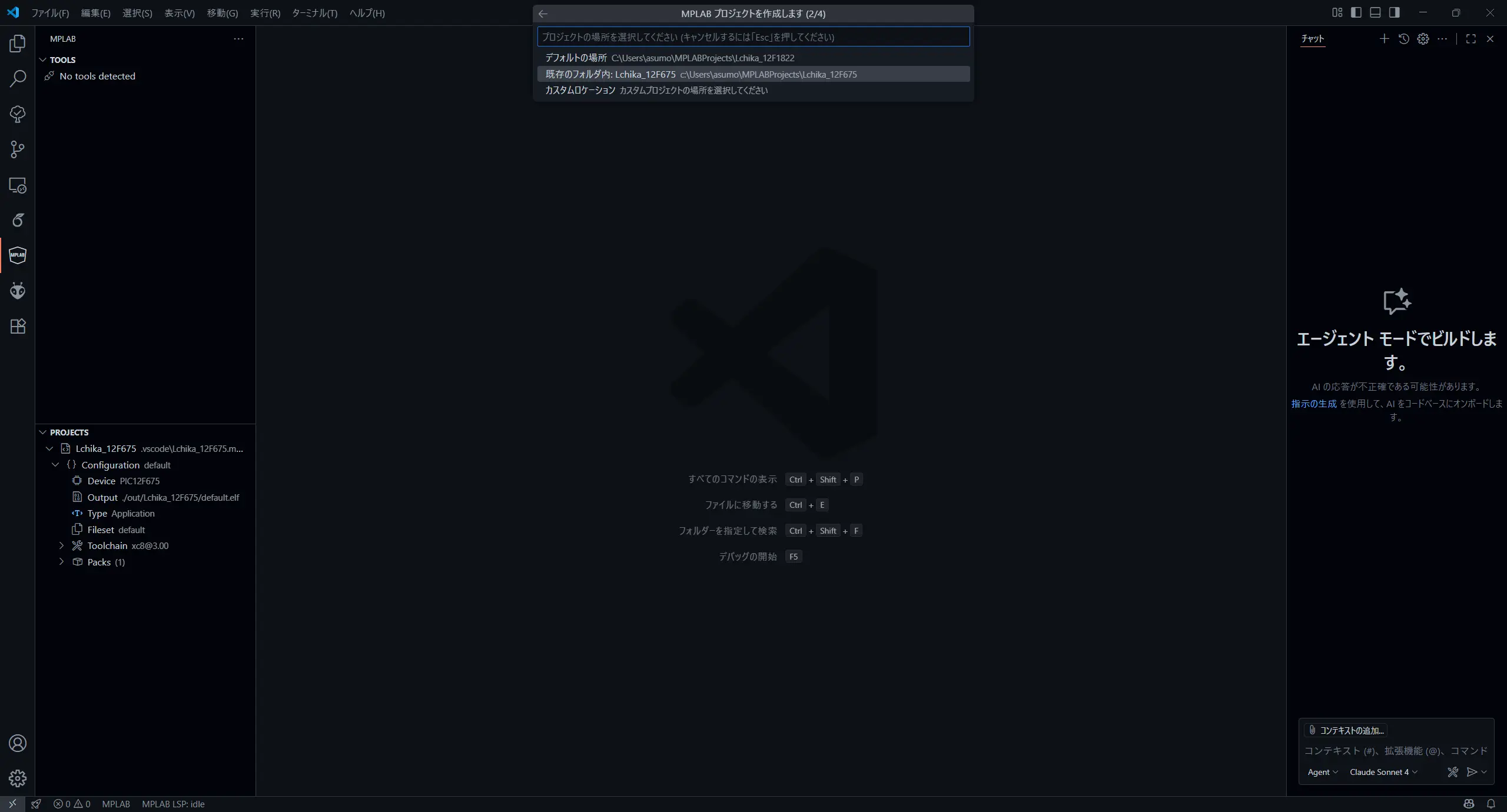The height and width of the screenshot is (812, 1507).
Task: Click the configure tools icon in chat
Action: [x=1453, y=772]
